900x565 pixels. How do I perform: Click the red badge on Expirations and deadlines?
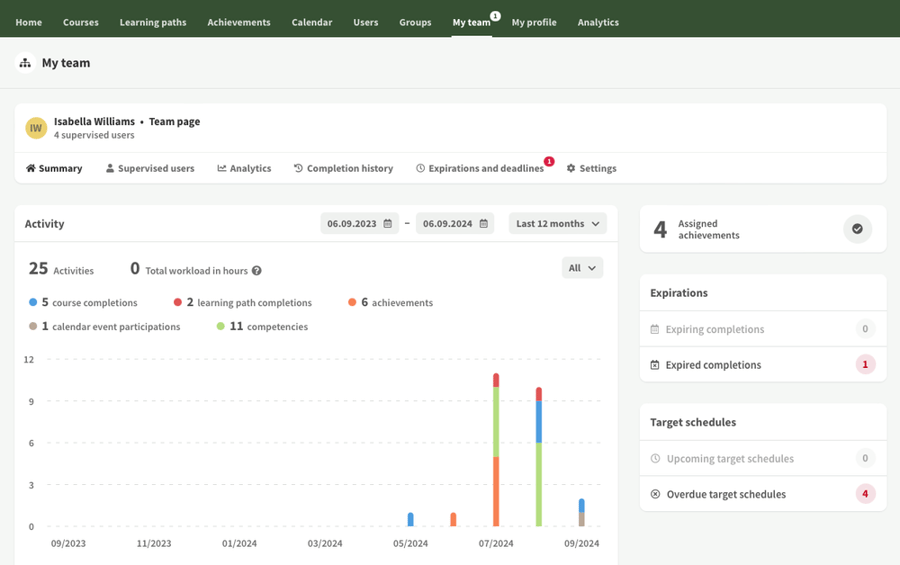[549, 161]
